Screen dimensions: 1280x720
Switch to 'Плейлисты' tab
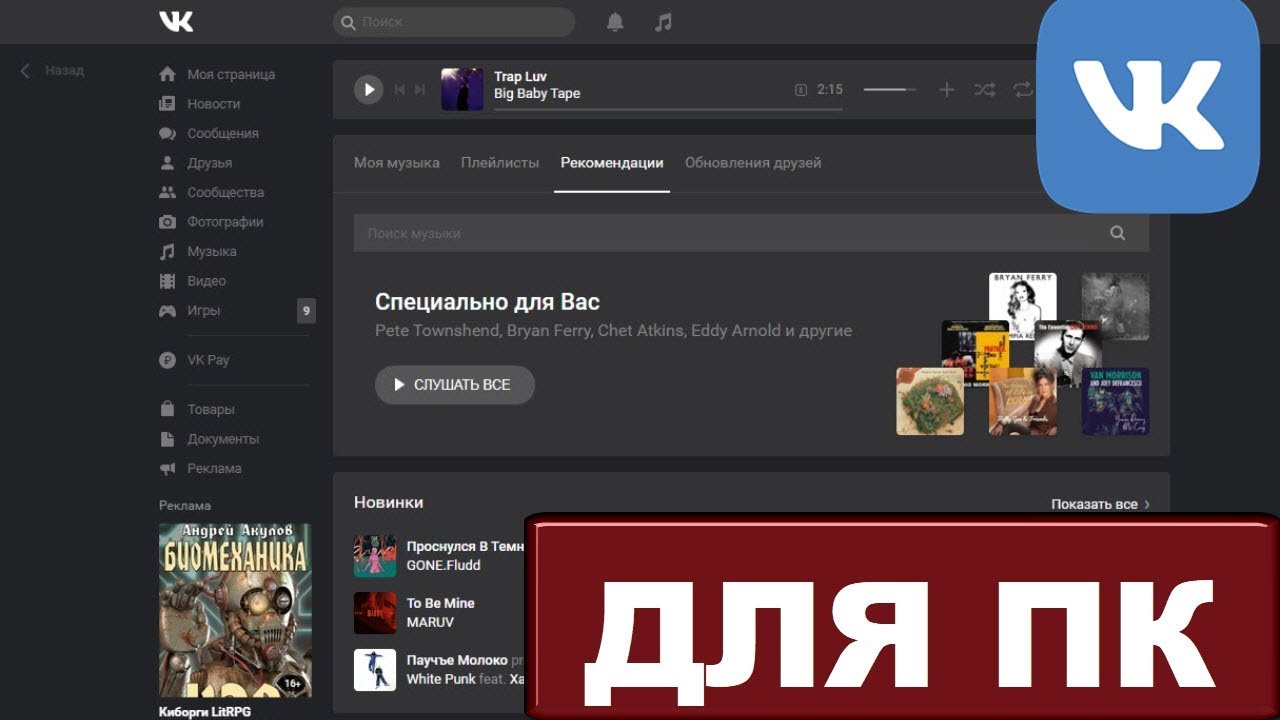(x=500, y=163)
